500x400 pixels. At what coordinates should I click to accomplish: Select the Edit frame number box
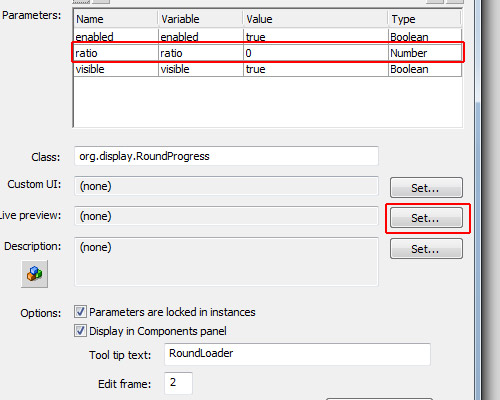pyautogui.click(x=178, y=383)
